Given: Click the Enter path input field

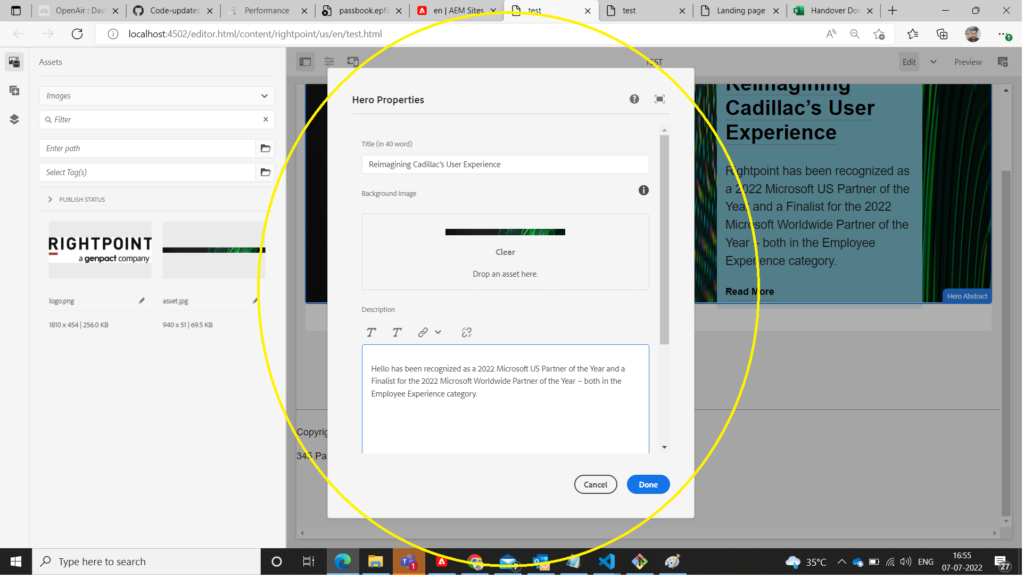Looking at the screenshot, I should [x=147, y=148].
